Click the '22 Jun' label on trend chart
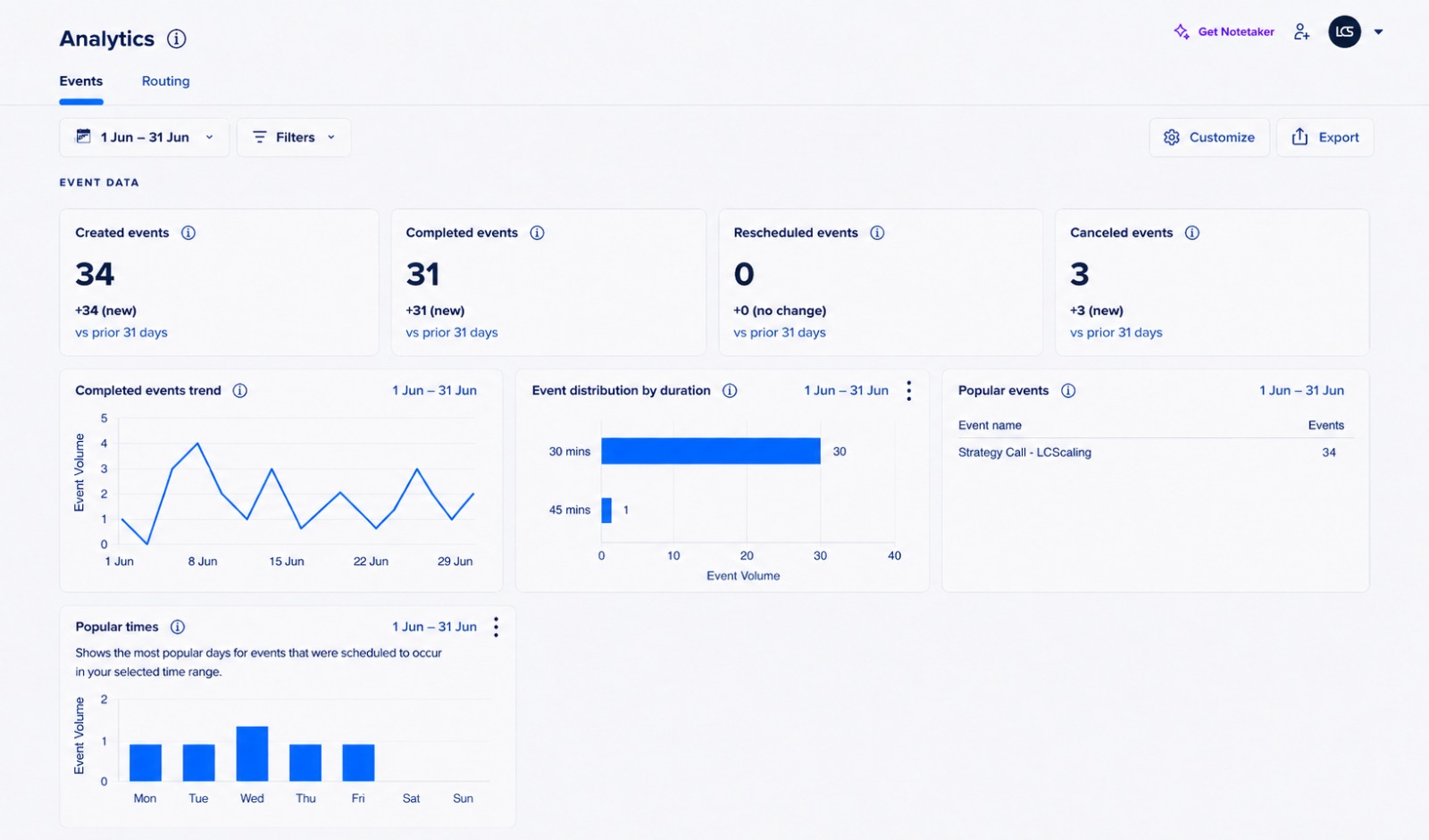Screen dimensions: 1429x840 (x=371, y=561)
